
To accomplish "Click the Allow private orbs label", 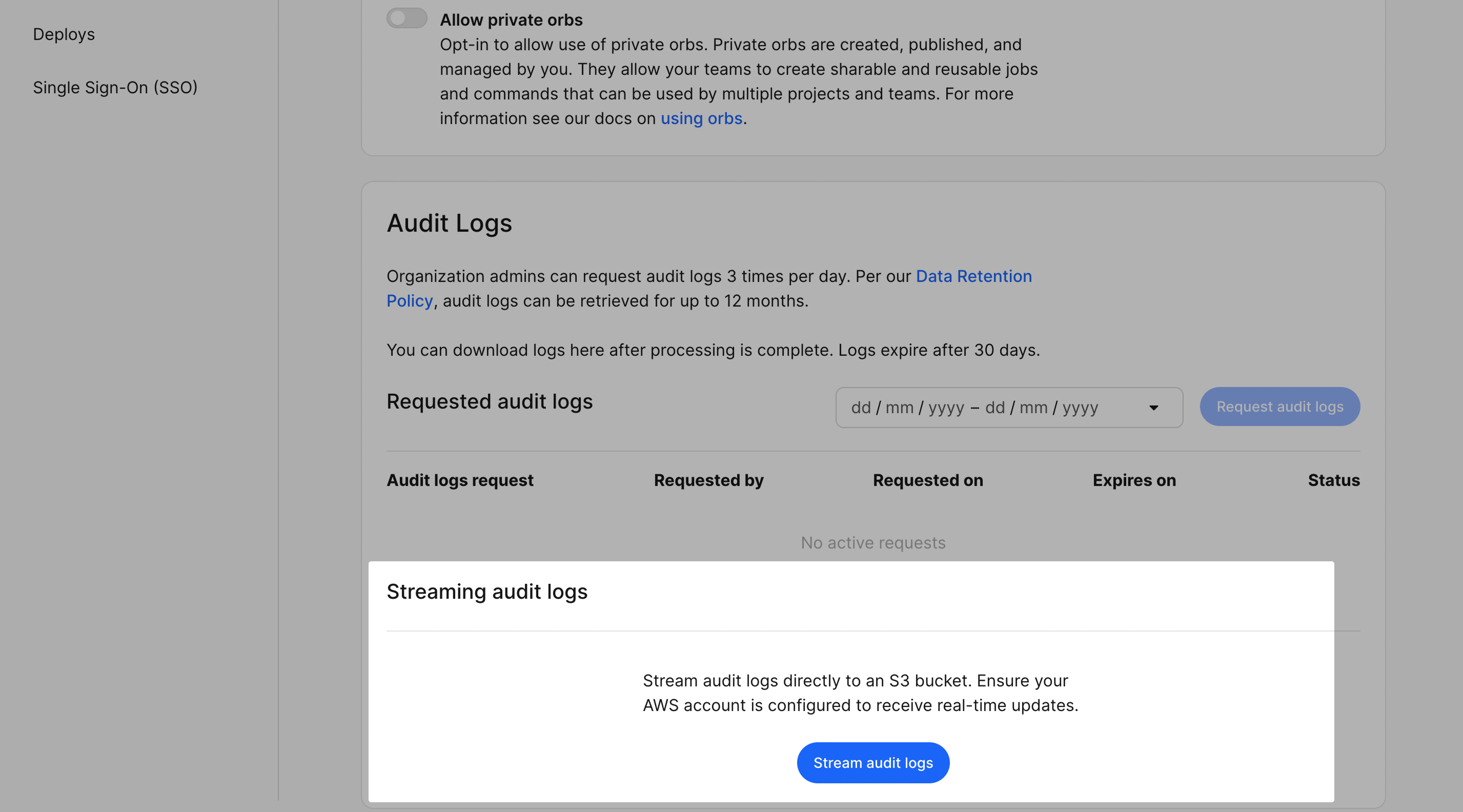I will [x=511, y=20].
